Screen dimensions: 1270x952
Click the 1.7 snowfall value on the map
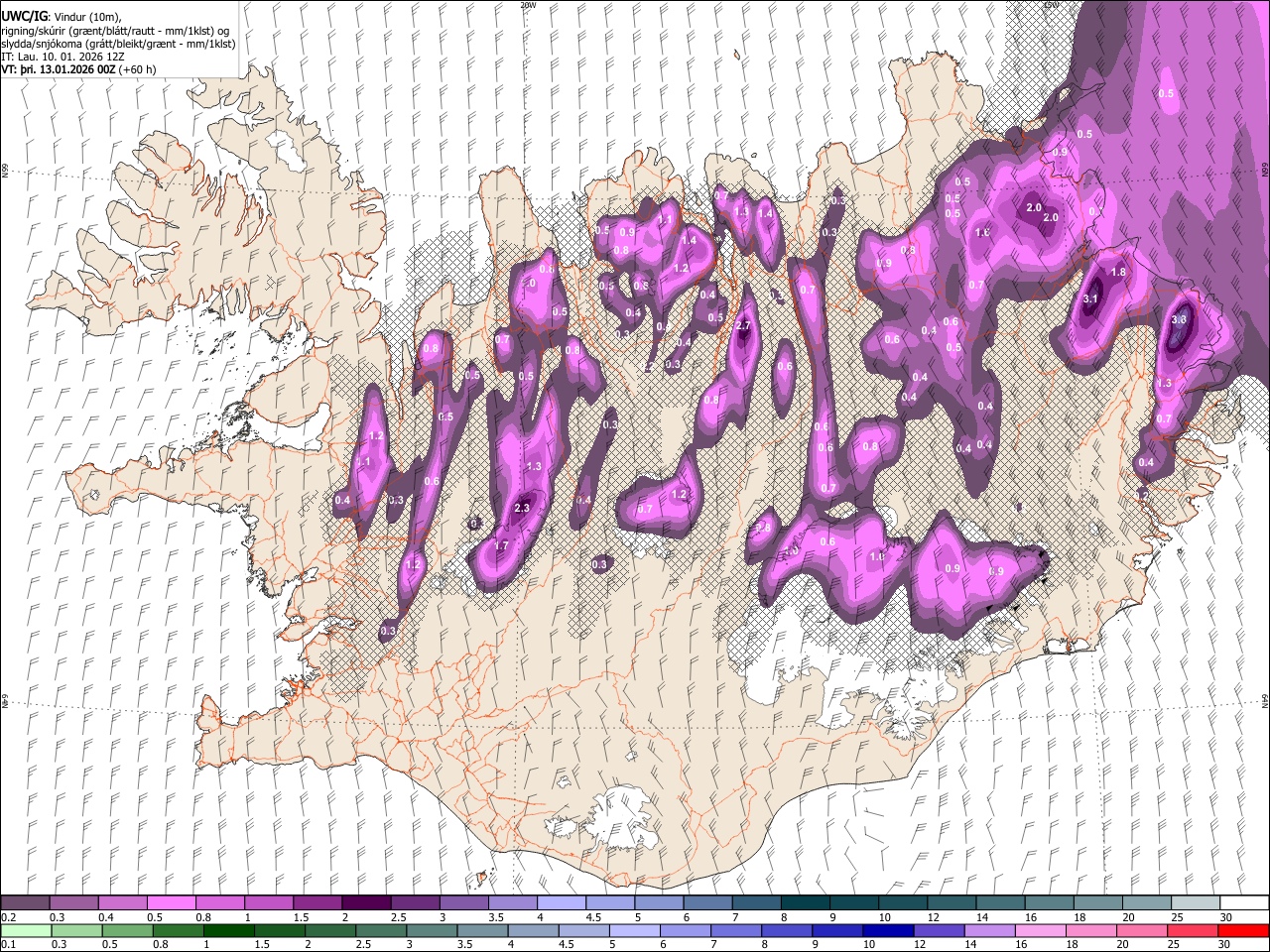(501, 545)
